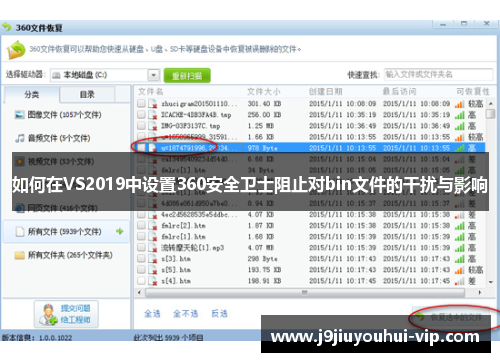Sort by 文件名 column header
Viewport: 500px width, 362px height.
151,91
